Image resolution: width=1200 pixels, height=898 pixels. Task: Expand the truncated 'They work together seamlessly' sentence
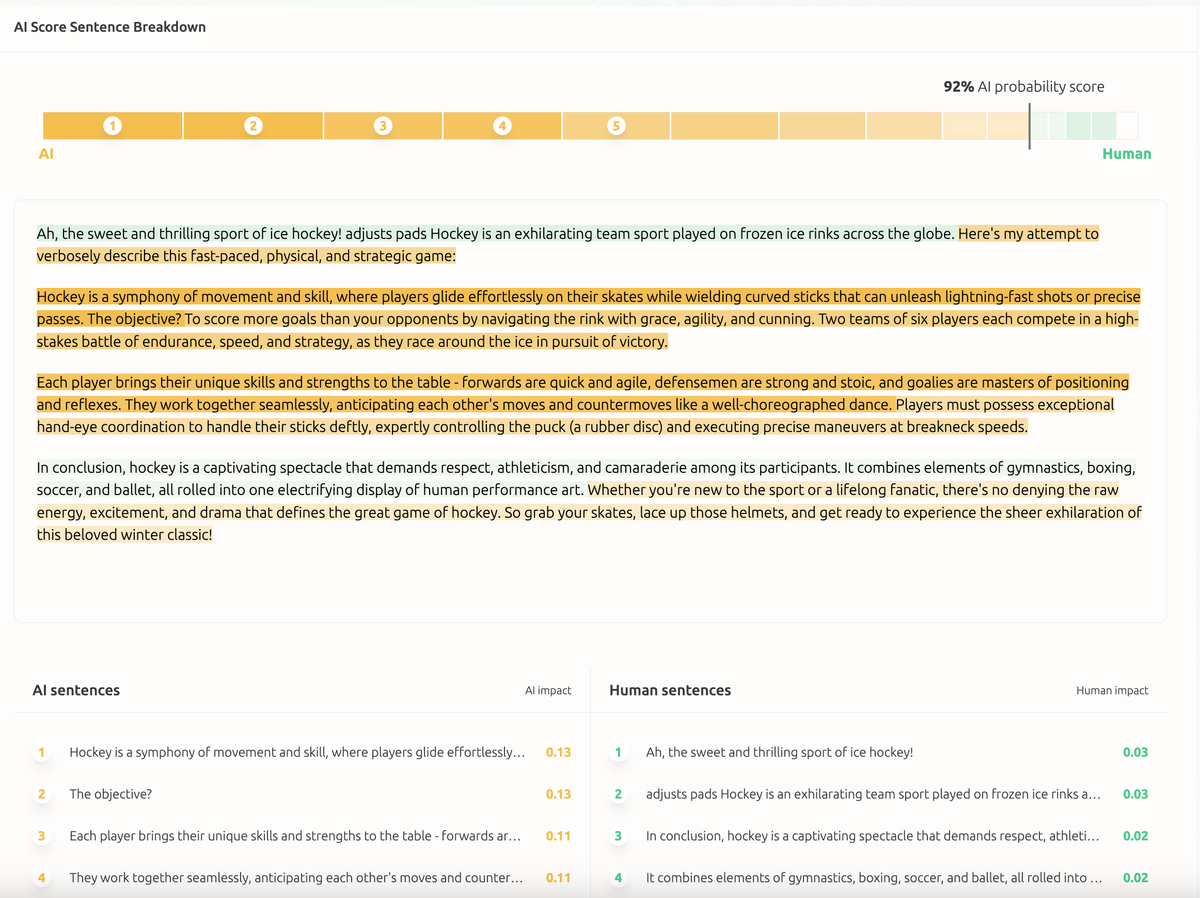tap(295, 878)
